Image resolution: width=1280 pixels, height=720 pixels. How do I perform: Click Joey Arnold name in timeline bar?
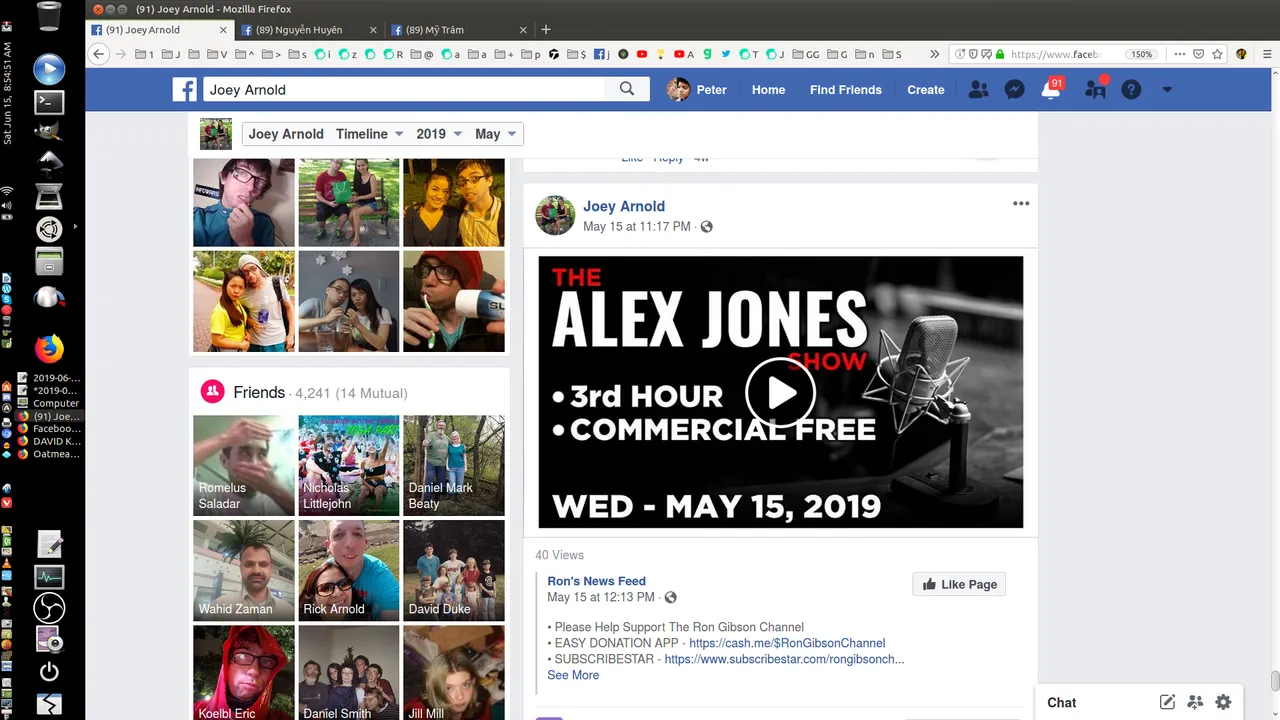(286, 134)
